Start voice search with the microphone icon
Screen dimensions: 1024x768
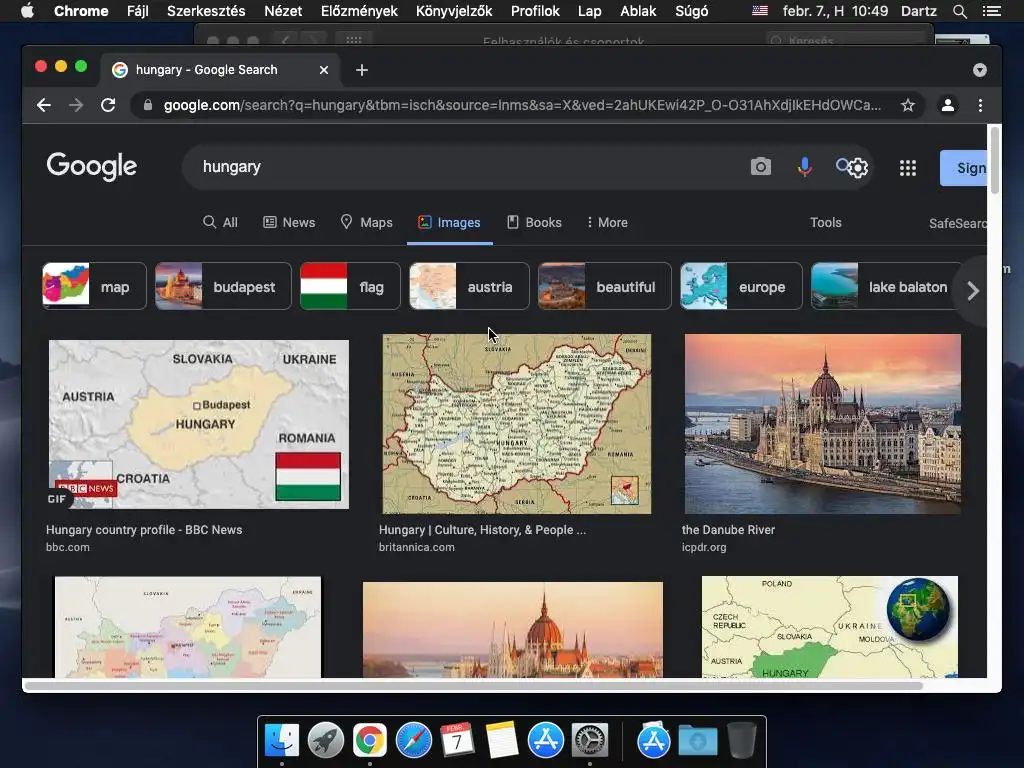point(805,167)
